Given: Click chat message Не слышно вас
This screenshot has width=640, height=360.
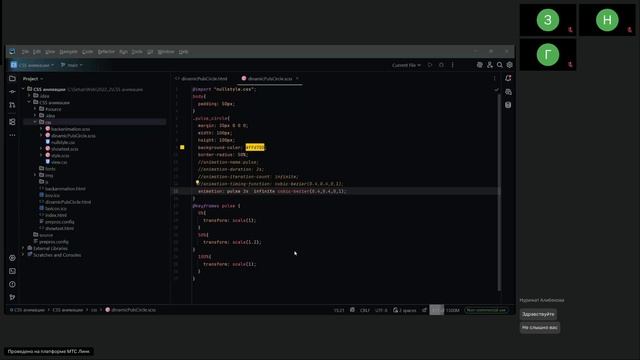Looking at the screenshot, I should 540,327.
